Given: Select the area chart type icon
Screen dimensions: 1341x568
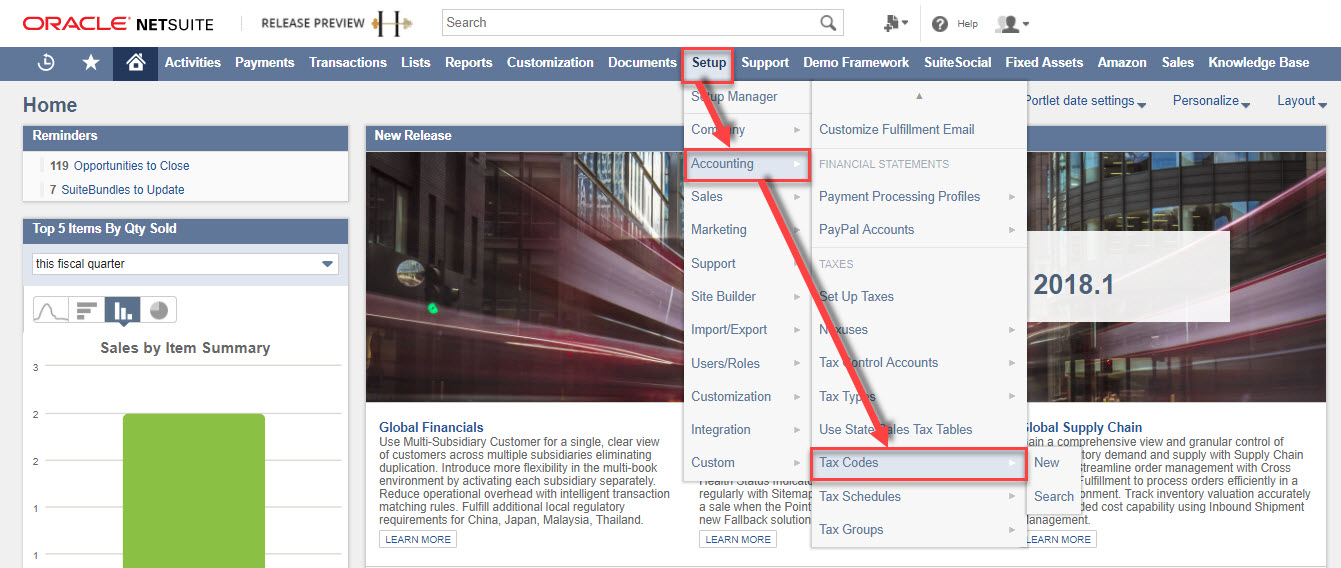Looking at the screenshot, I should click(51, 310).
